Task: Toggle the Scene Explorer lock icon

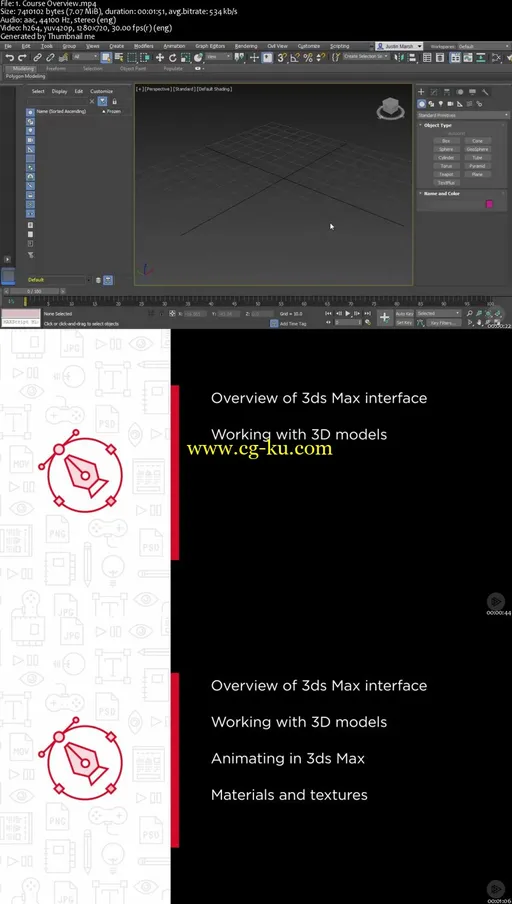Action: [114, 101]
